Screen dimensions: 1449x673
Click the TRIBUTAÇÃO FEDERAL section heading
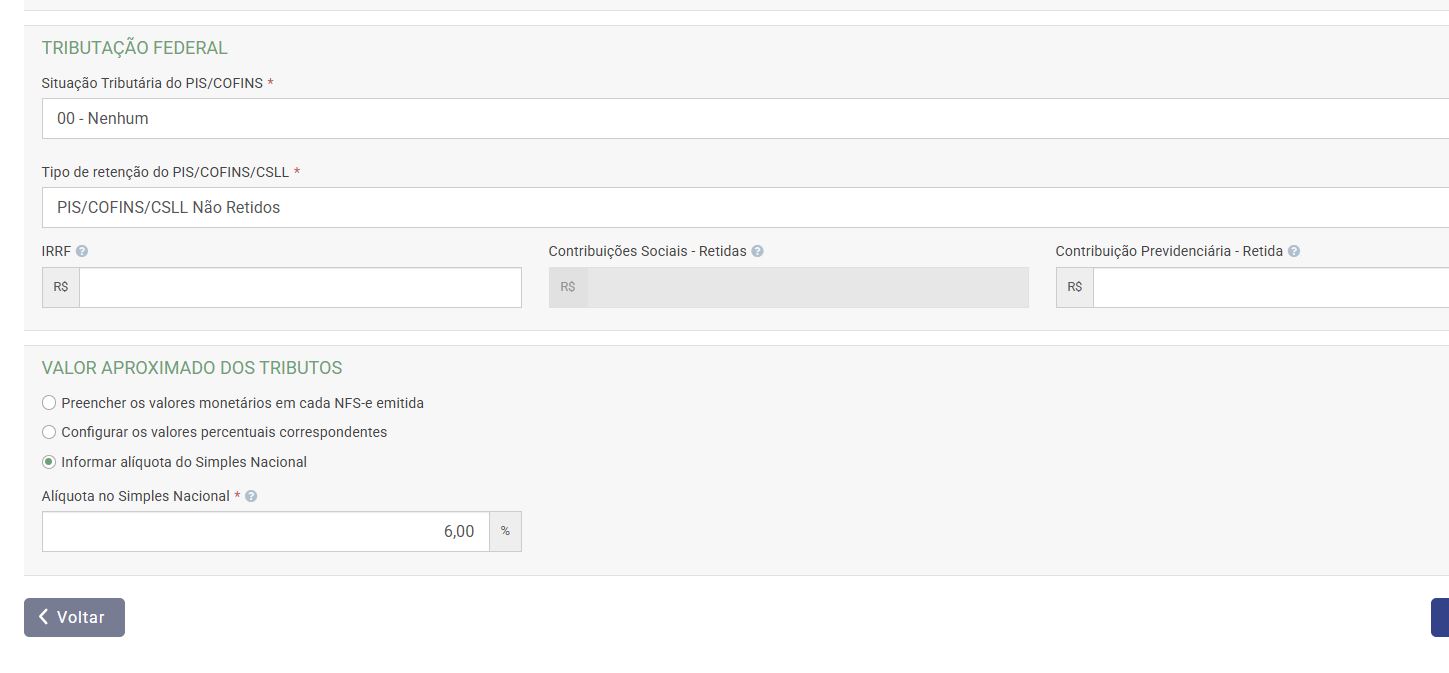[135, 48]
